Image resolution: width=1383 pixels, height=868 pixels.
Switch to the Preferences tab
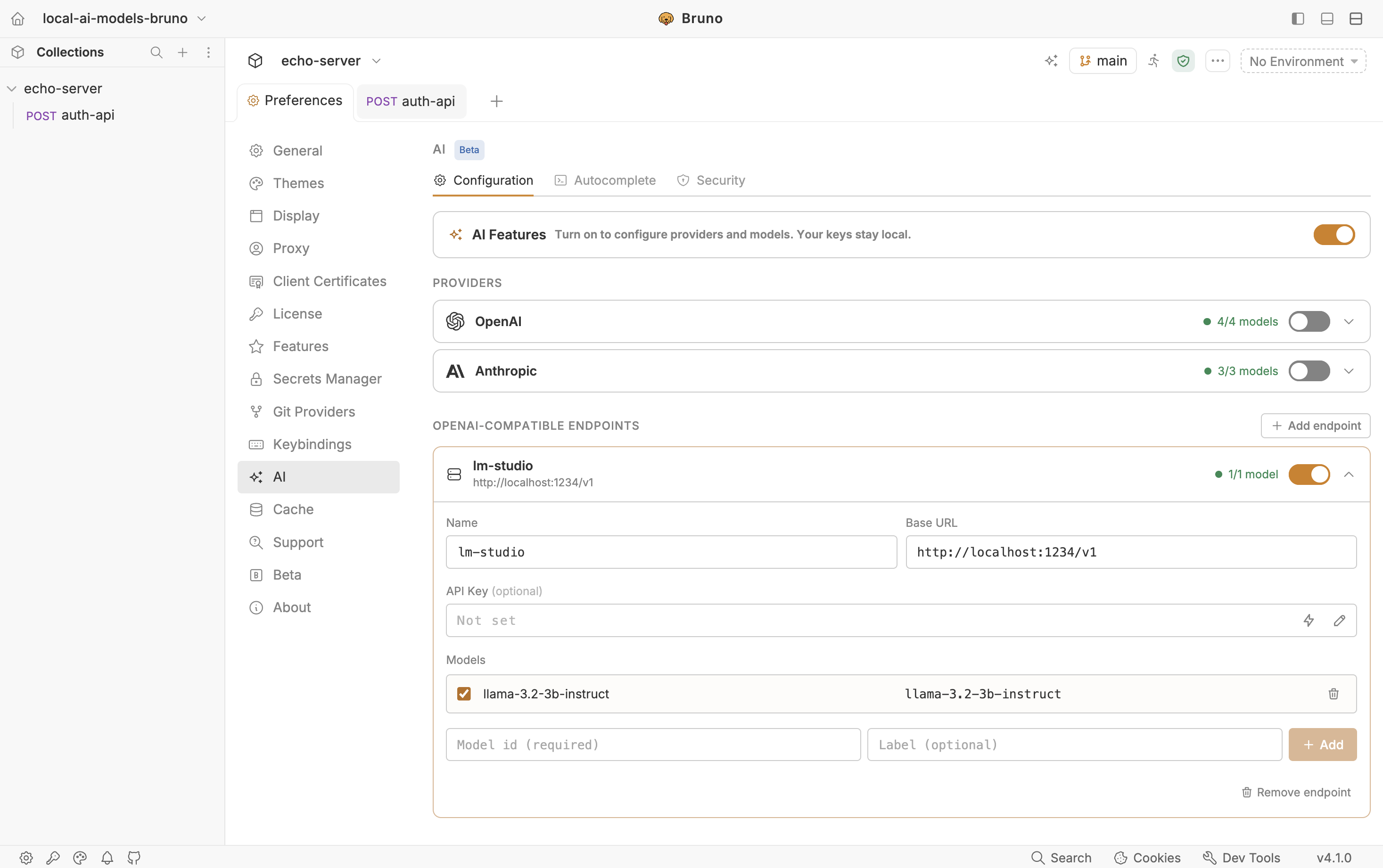295,101
